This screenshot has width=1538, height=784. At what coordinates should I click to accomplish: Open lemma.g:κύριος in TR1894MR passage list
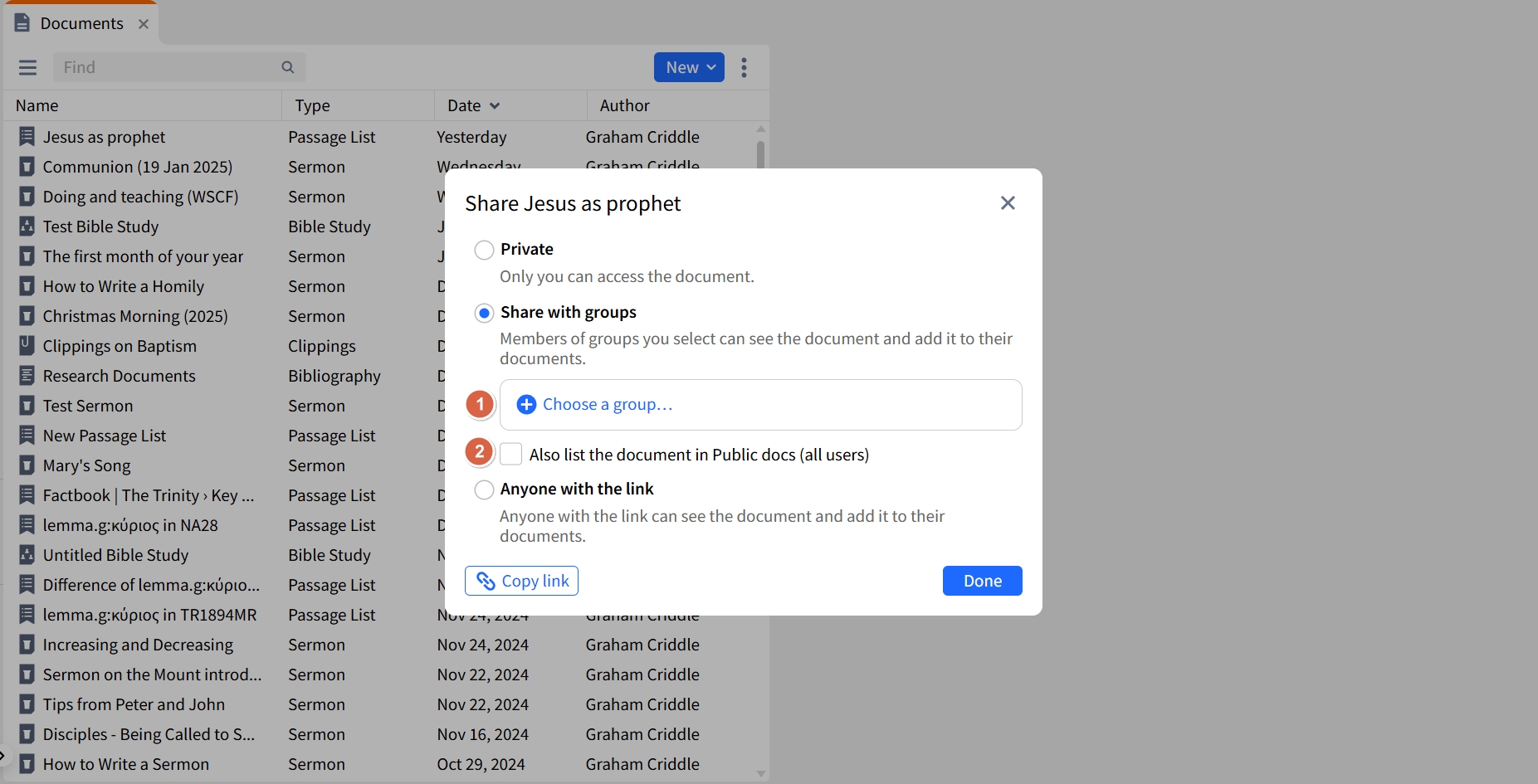pos(149,615)
